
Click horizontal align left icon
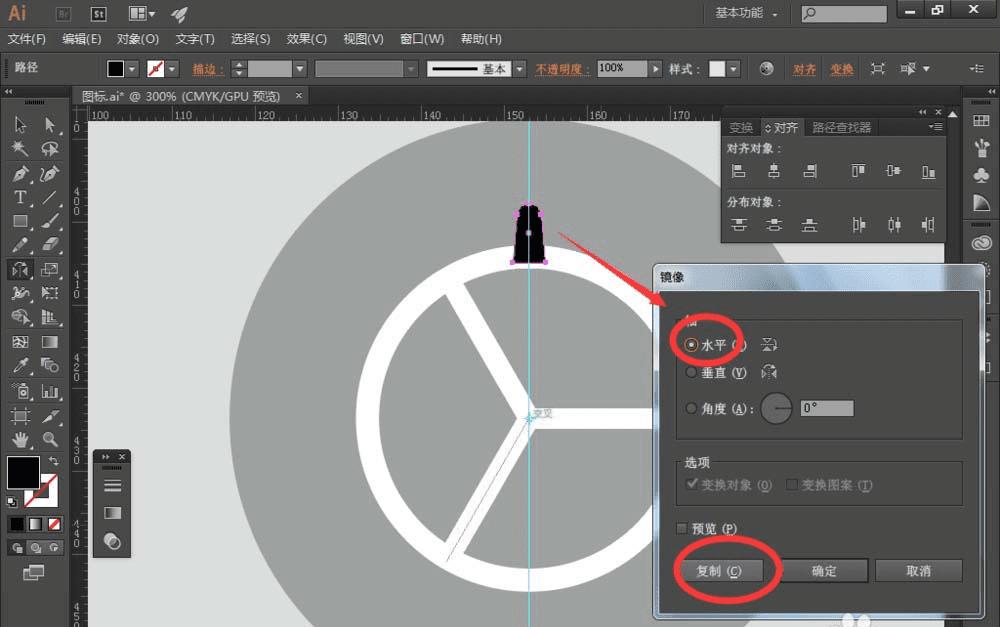point(739,171)
